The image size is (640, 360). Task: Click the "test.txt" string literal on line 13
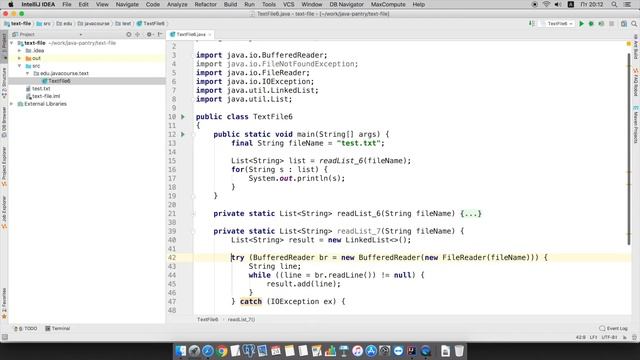pos(358,143)
